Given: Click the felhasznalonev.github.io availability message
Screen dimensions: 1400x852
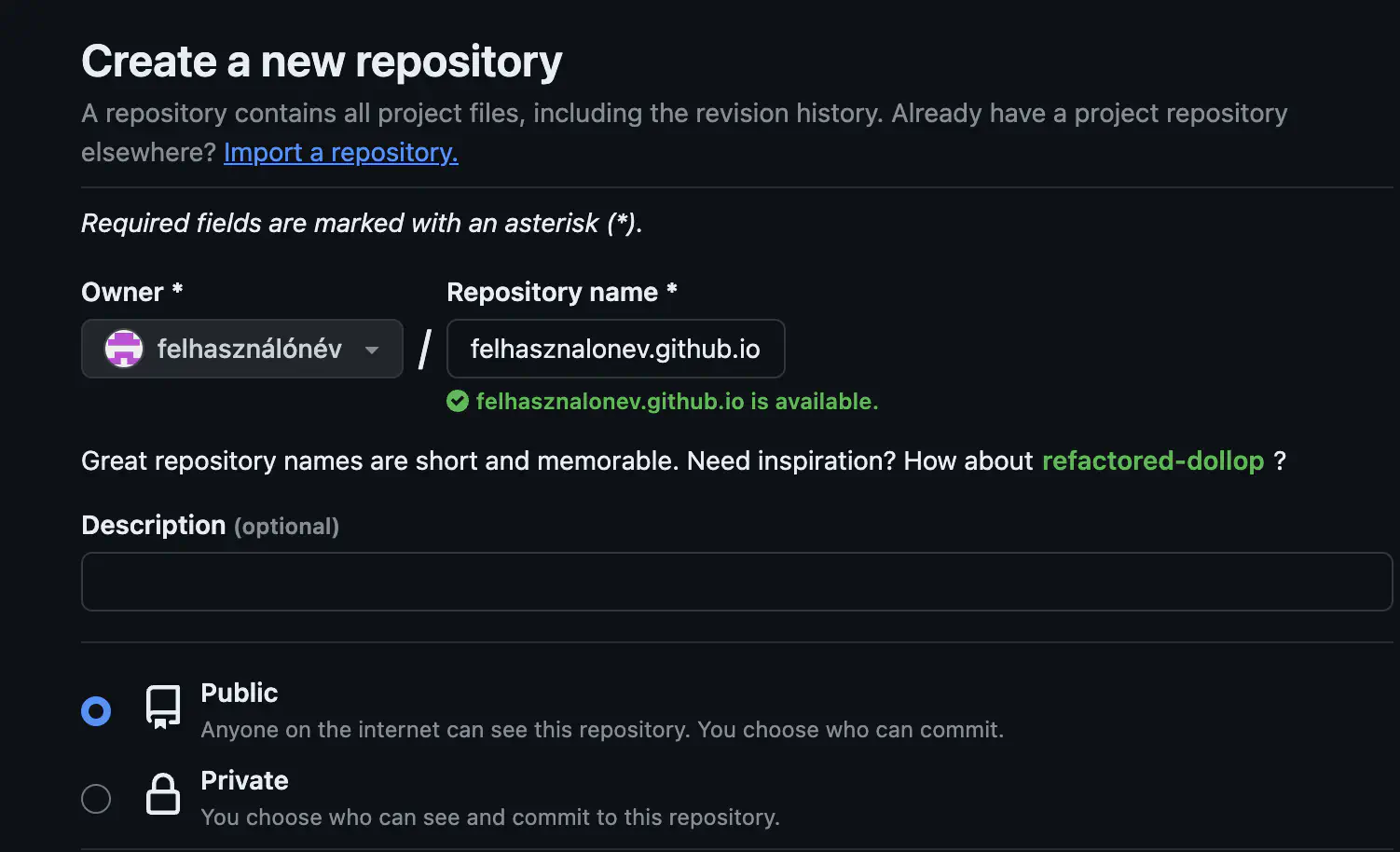Looking at the screenshot, I should 677,401.
